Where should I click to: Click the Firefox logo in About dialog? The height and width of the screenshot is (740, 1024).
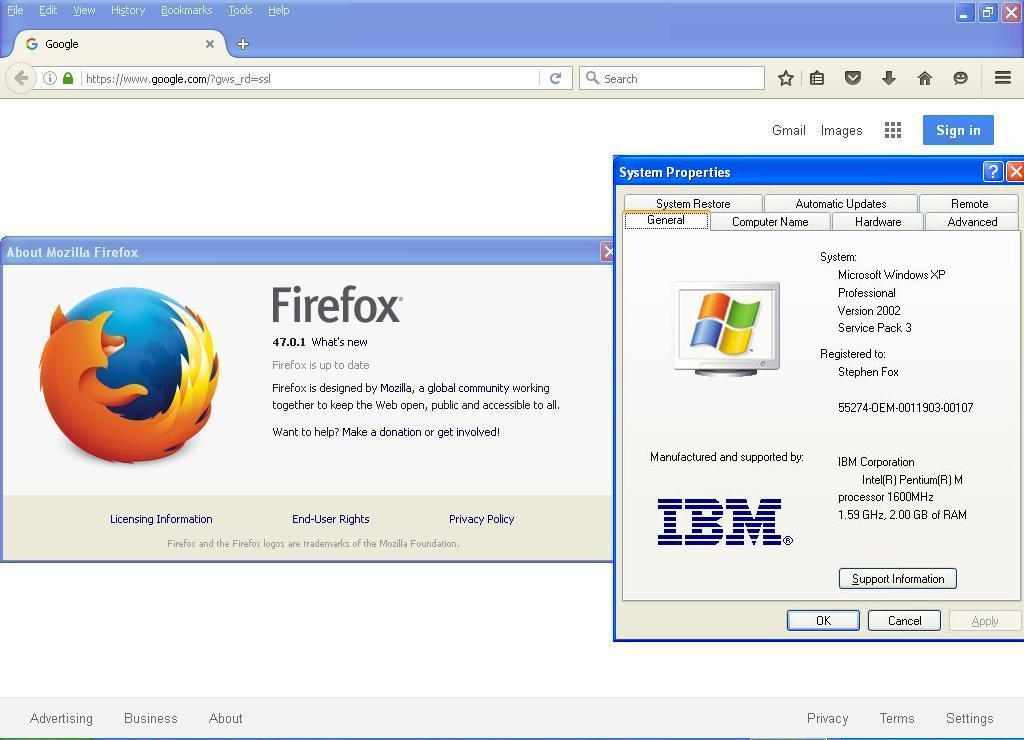129,376
